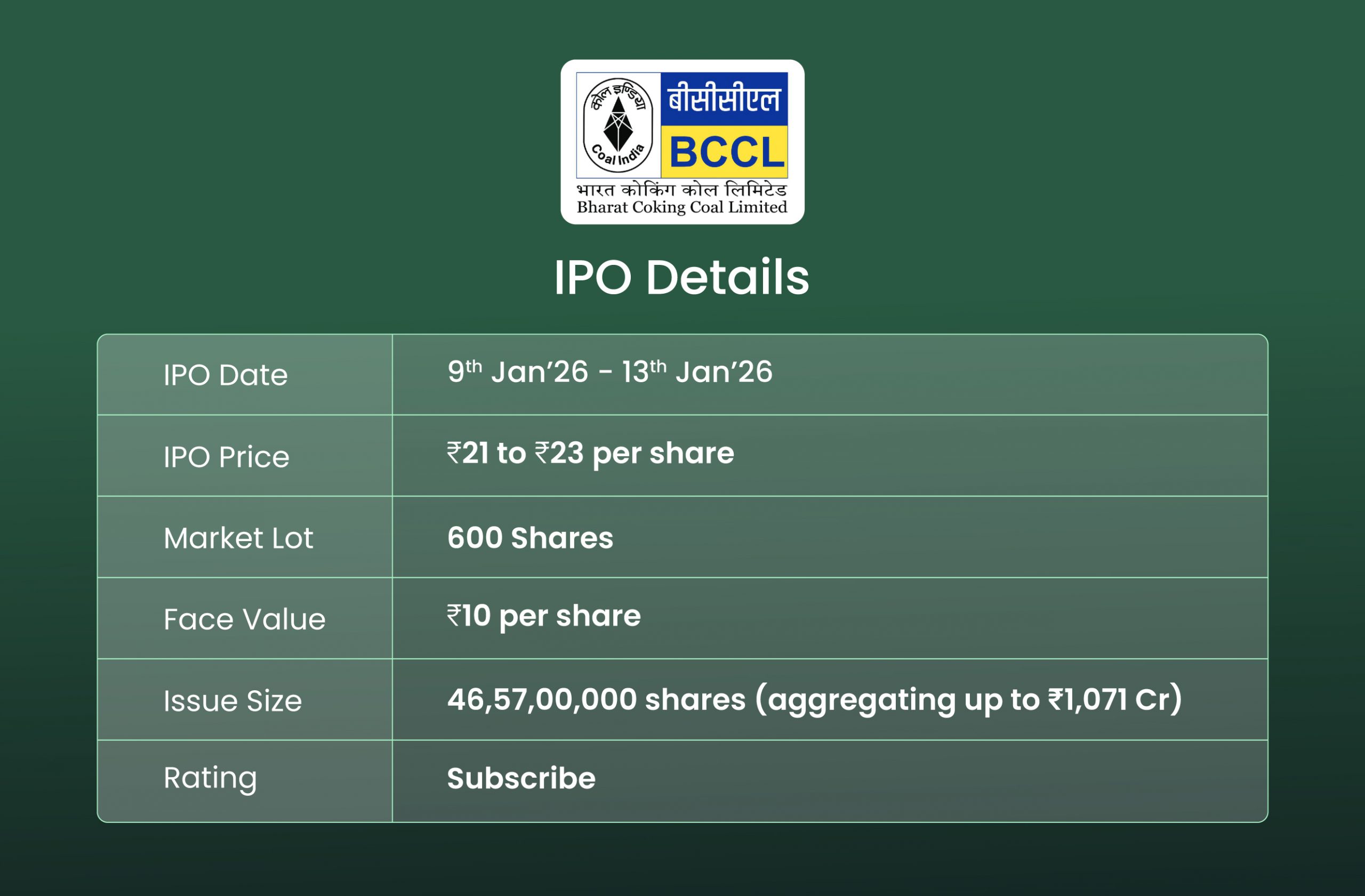Click the blue Hindi बीसीसीएल logo block
Screen dimensions: 1365x896
coord(724,99)
